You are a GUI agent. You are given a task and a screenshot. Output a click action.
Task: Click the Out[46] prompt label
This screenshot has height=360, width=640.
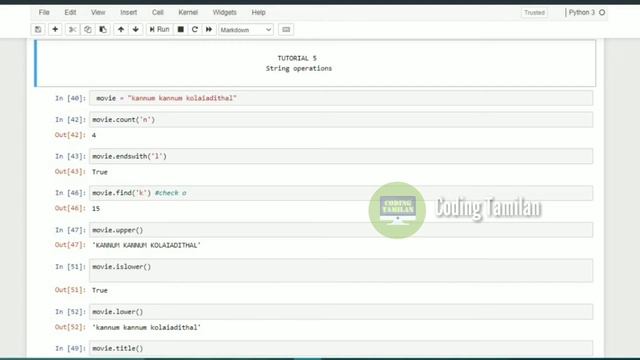pyautogui.click(x=70, y=209)
